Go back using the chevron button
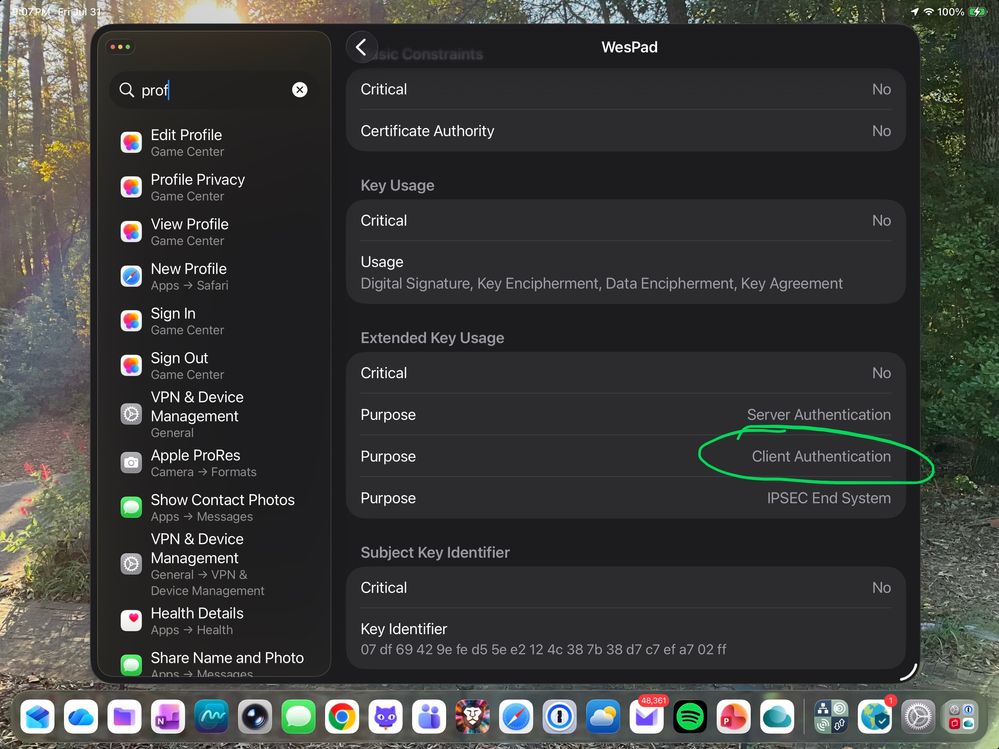 coord(361,47)
